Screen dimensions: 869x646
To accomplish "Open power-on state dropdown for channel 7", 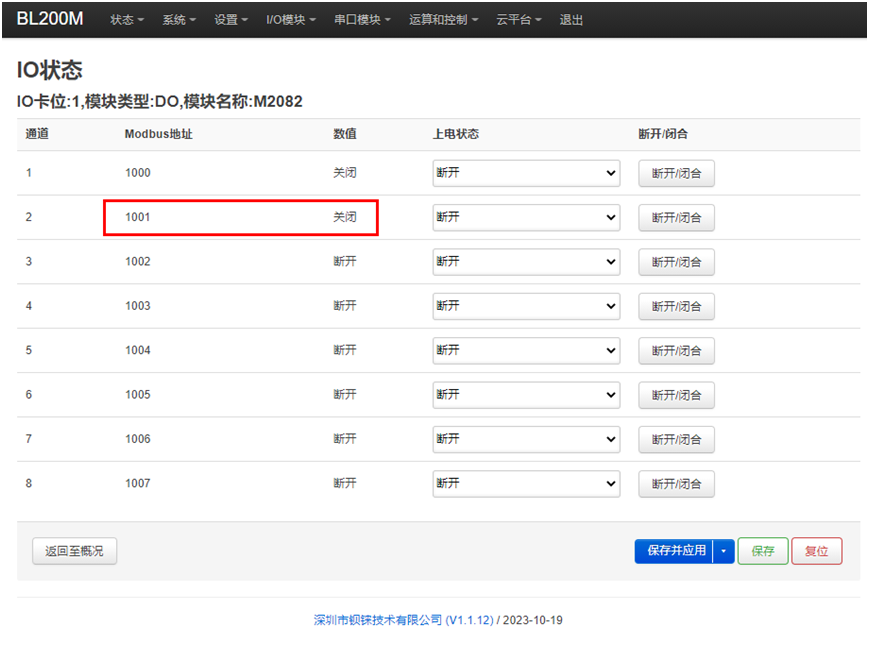I will click(526, 439).
